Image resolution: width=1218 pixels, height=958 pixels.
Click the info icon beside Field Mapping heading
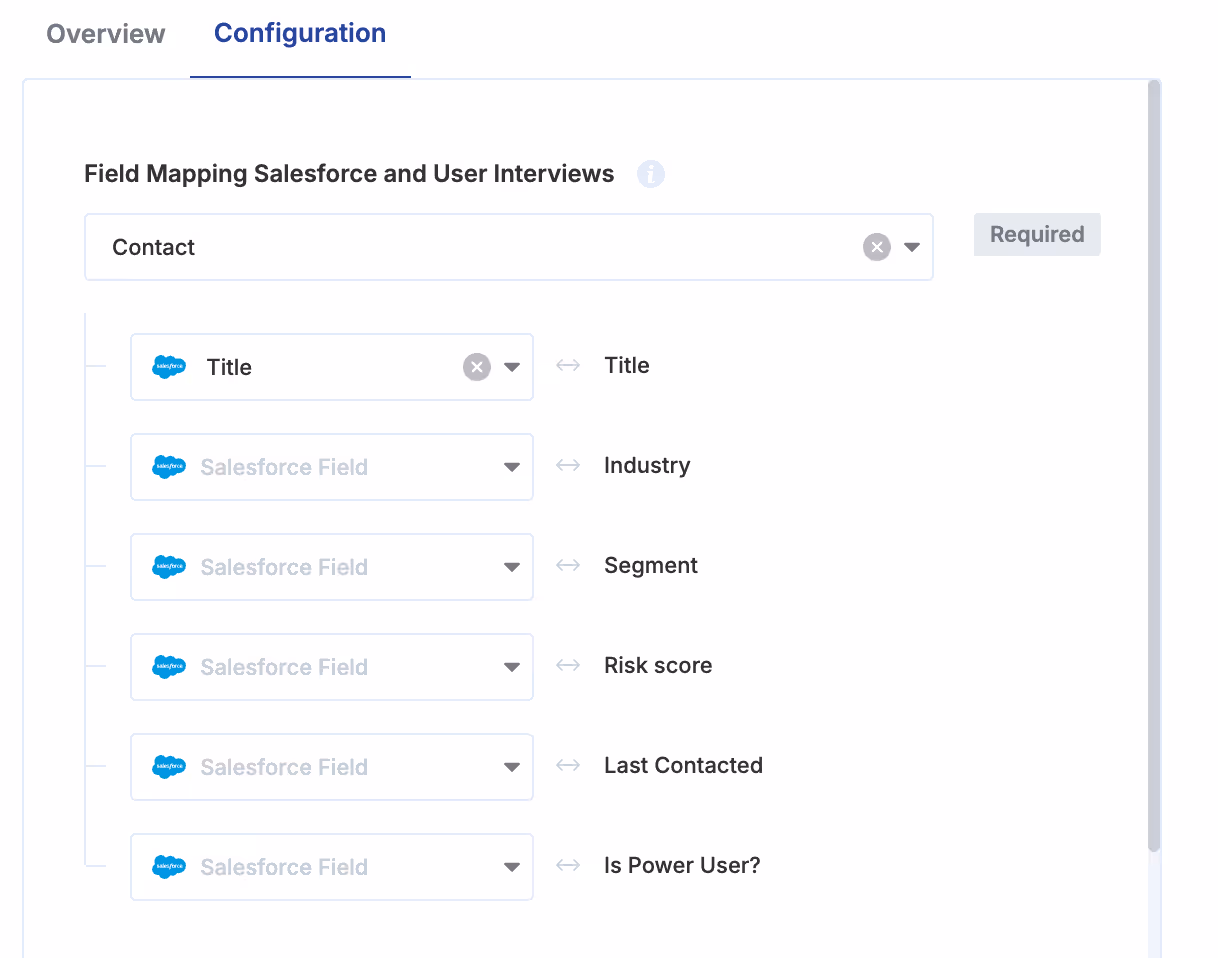pos(651,175)
